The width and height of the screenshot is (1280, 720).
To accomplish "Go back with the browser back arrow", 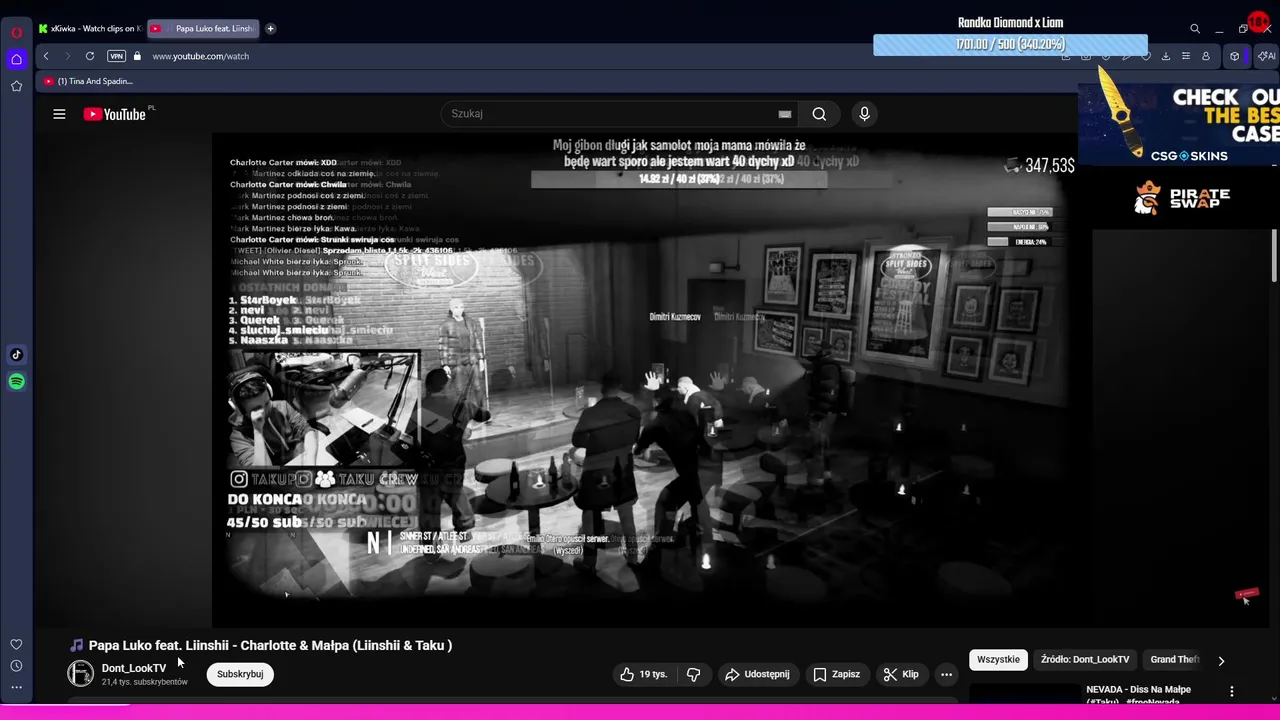I will point(46,56).
